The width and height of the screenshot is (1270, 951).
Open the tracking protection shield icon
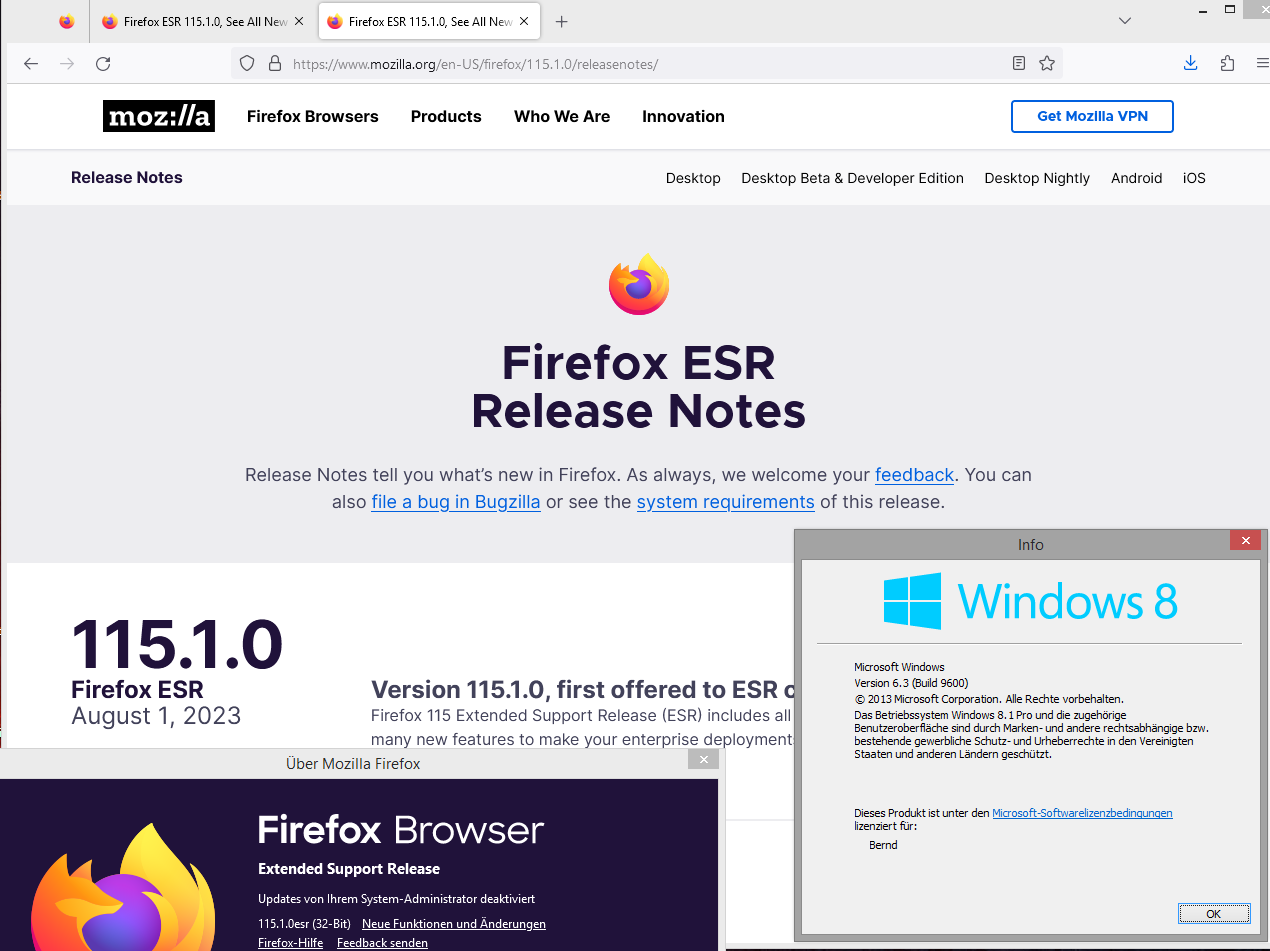pos(247,63)
